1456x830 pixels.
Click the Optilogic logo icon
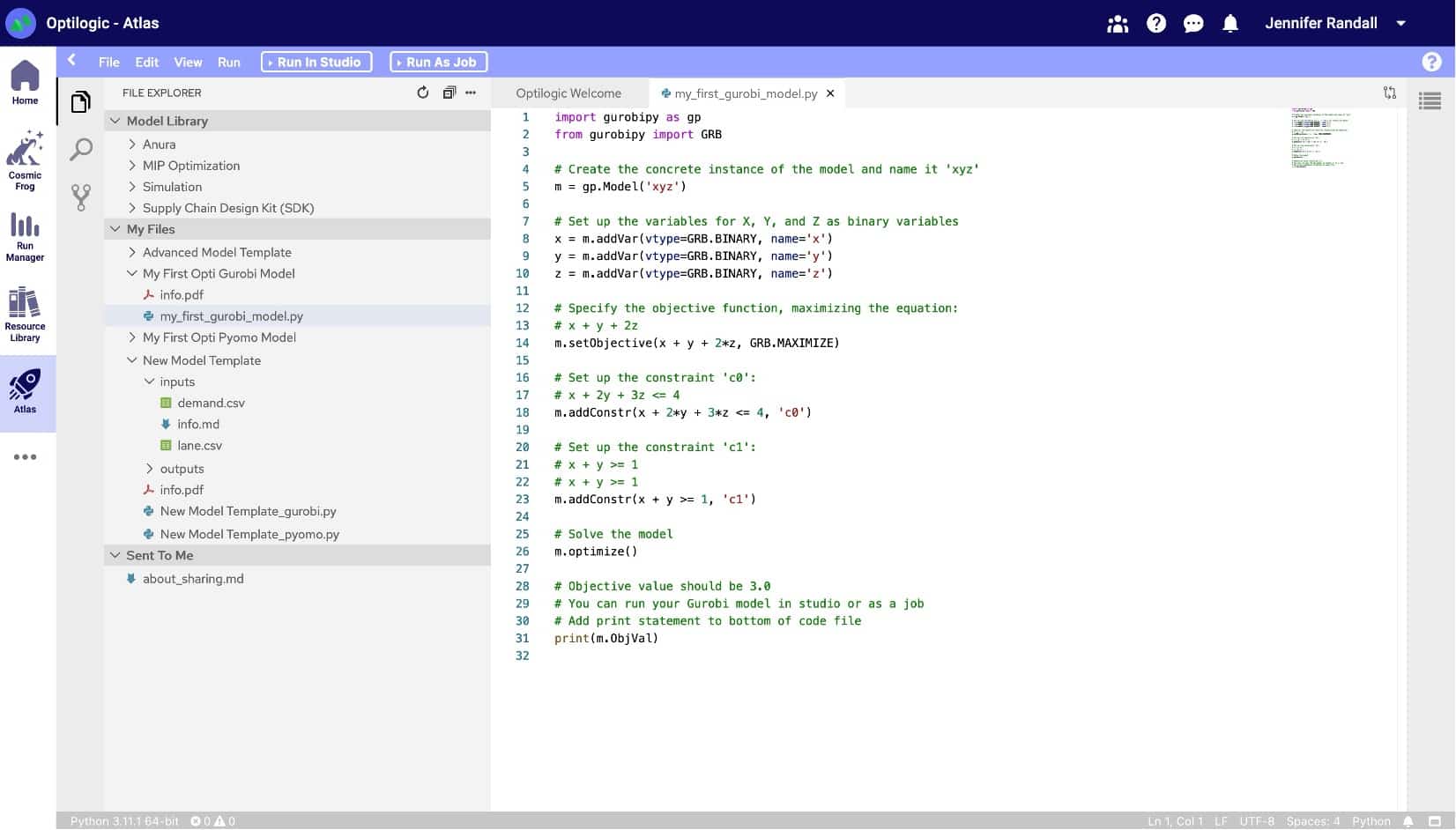pyautogui.click(x=21, y=23)
